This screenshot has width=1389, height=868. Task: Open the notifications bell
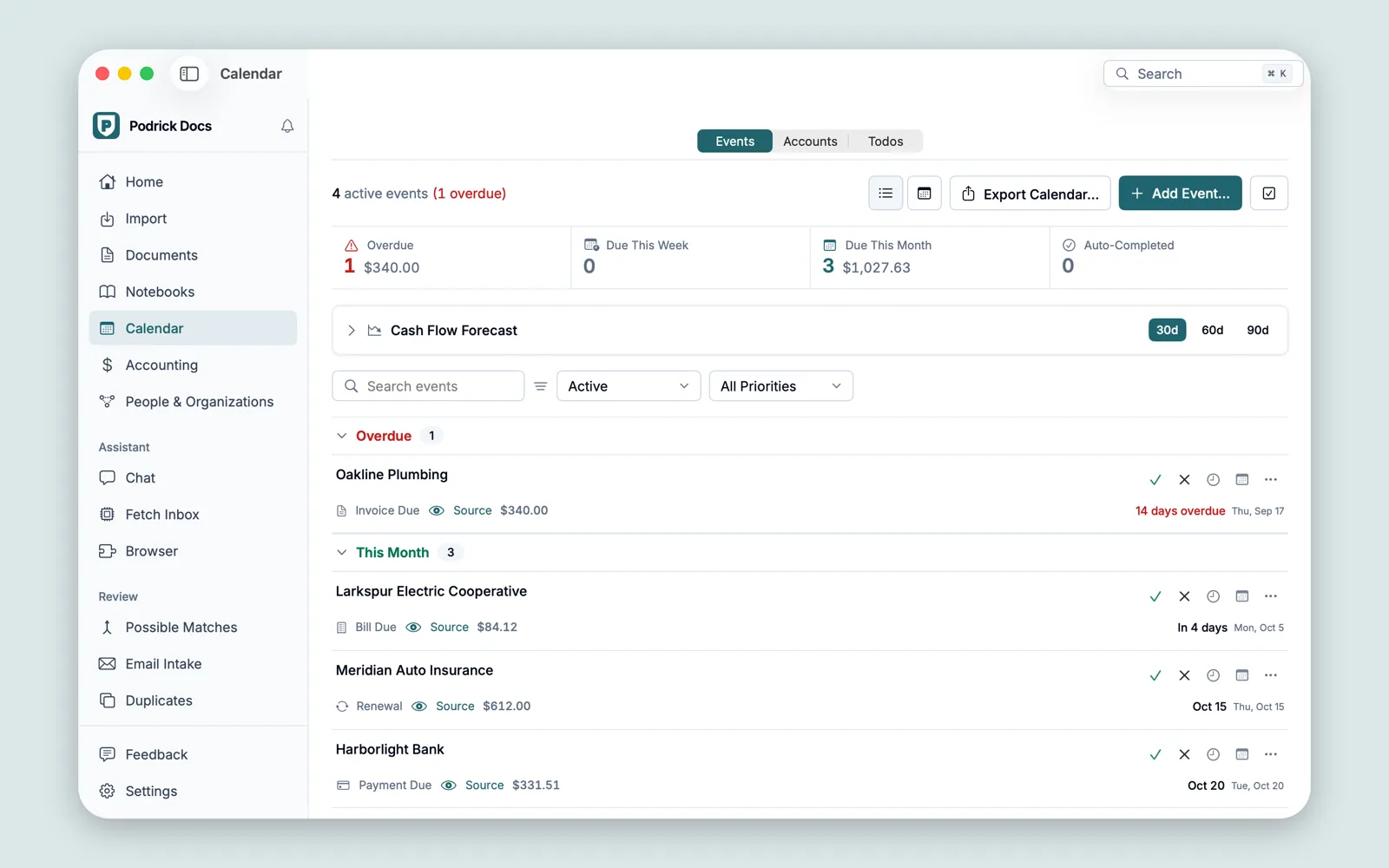pos(287,126)
